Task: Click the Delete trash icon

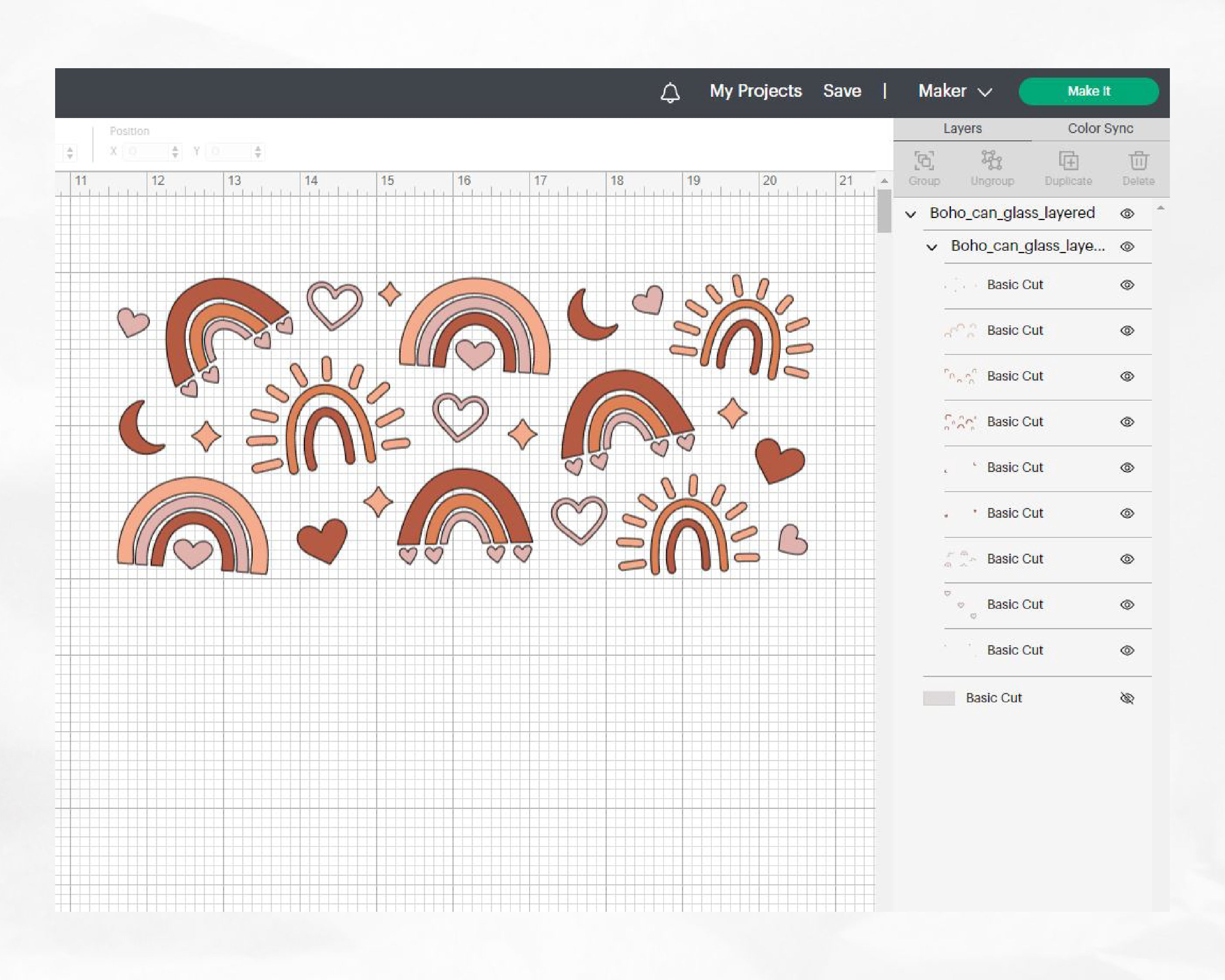Action: point(1138,161)
